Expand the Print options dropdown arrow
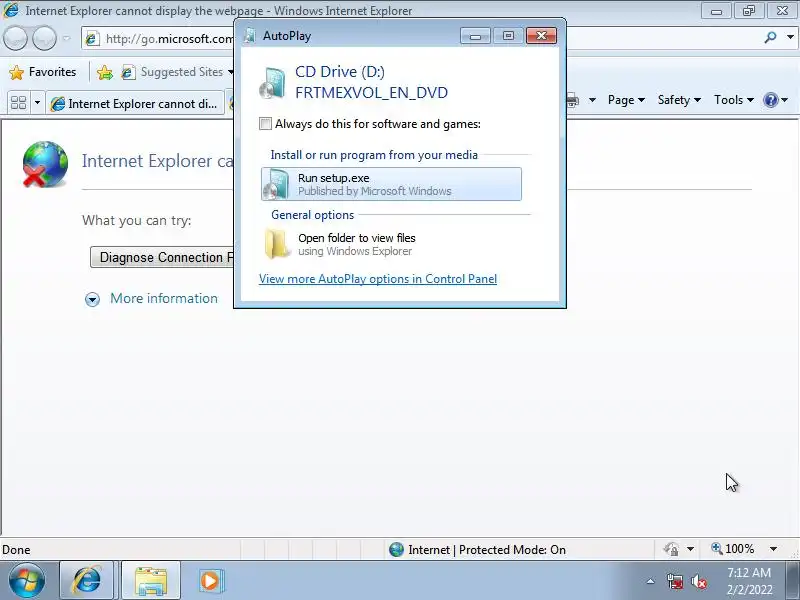This screenshot has height=600, width=800. [592, 100]
